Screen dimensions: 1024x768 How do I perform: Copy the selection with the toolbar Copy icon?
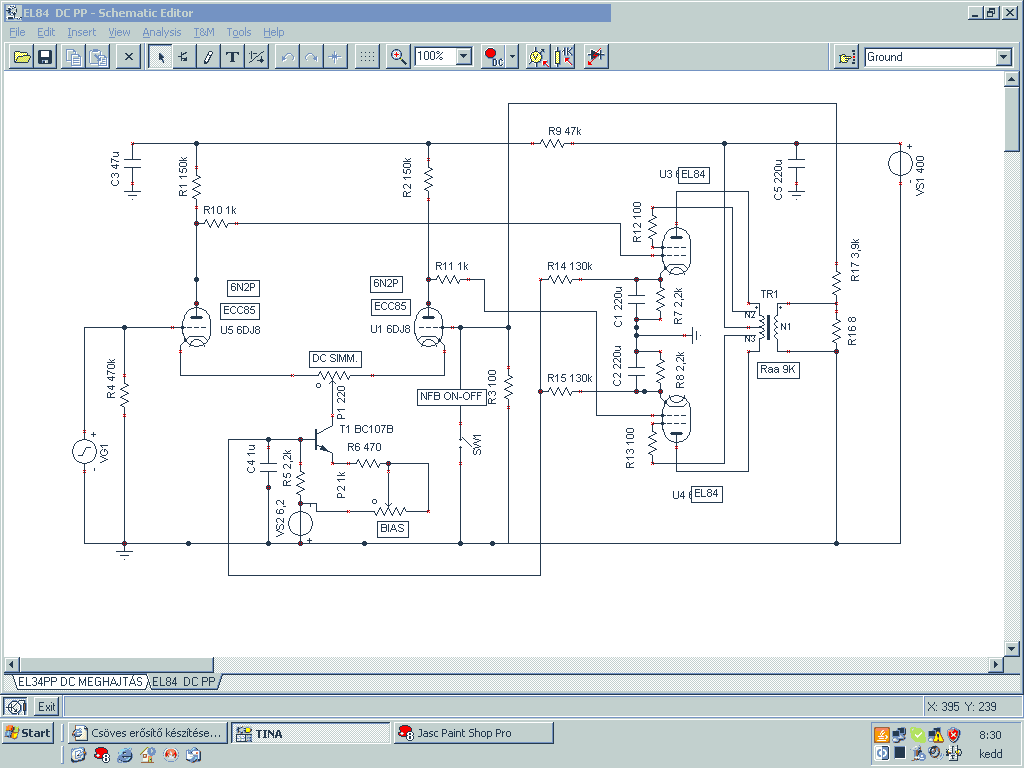click(x=74, y=57)
